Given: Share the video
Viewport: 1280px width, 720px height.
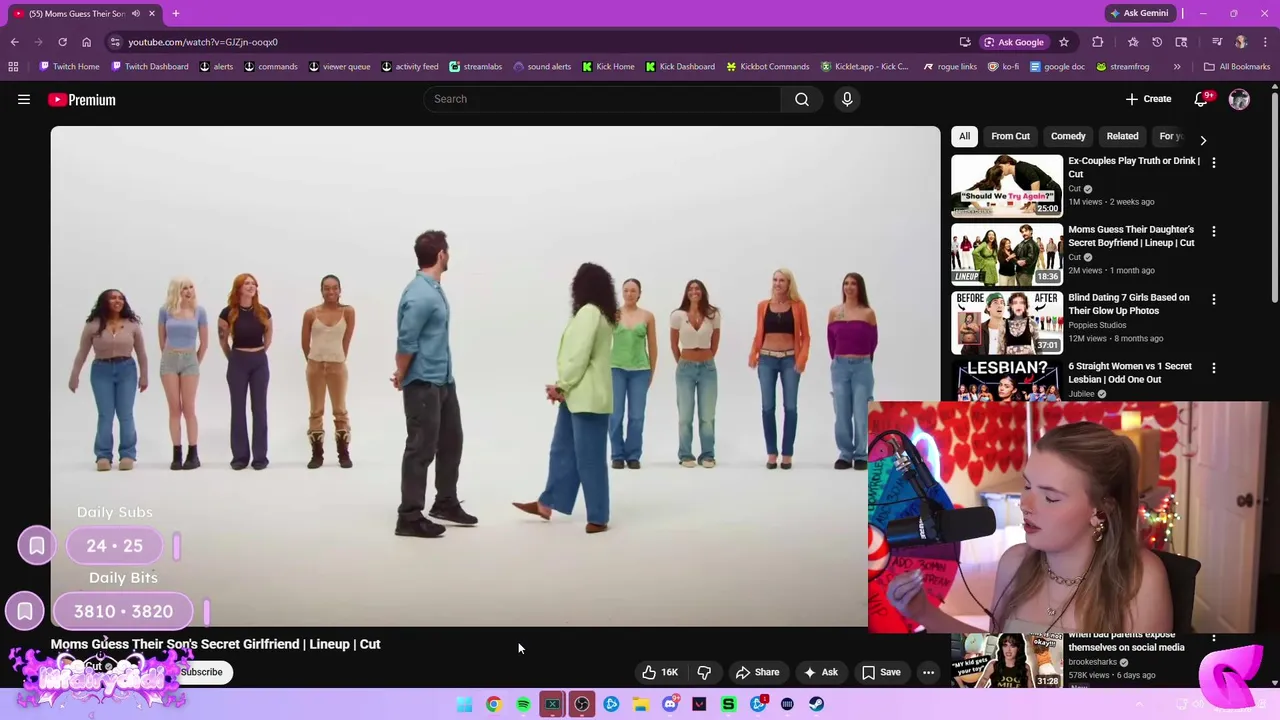Looking at the screenshot, I should [757, 672].
